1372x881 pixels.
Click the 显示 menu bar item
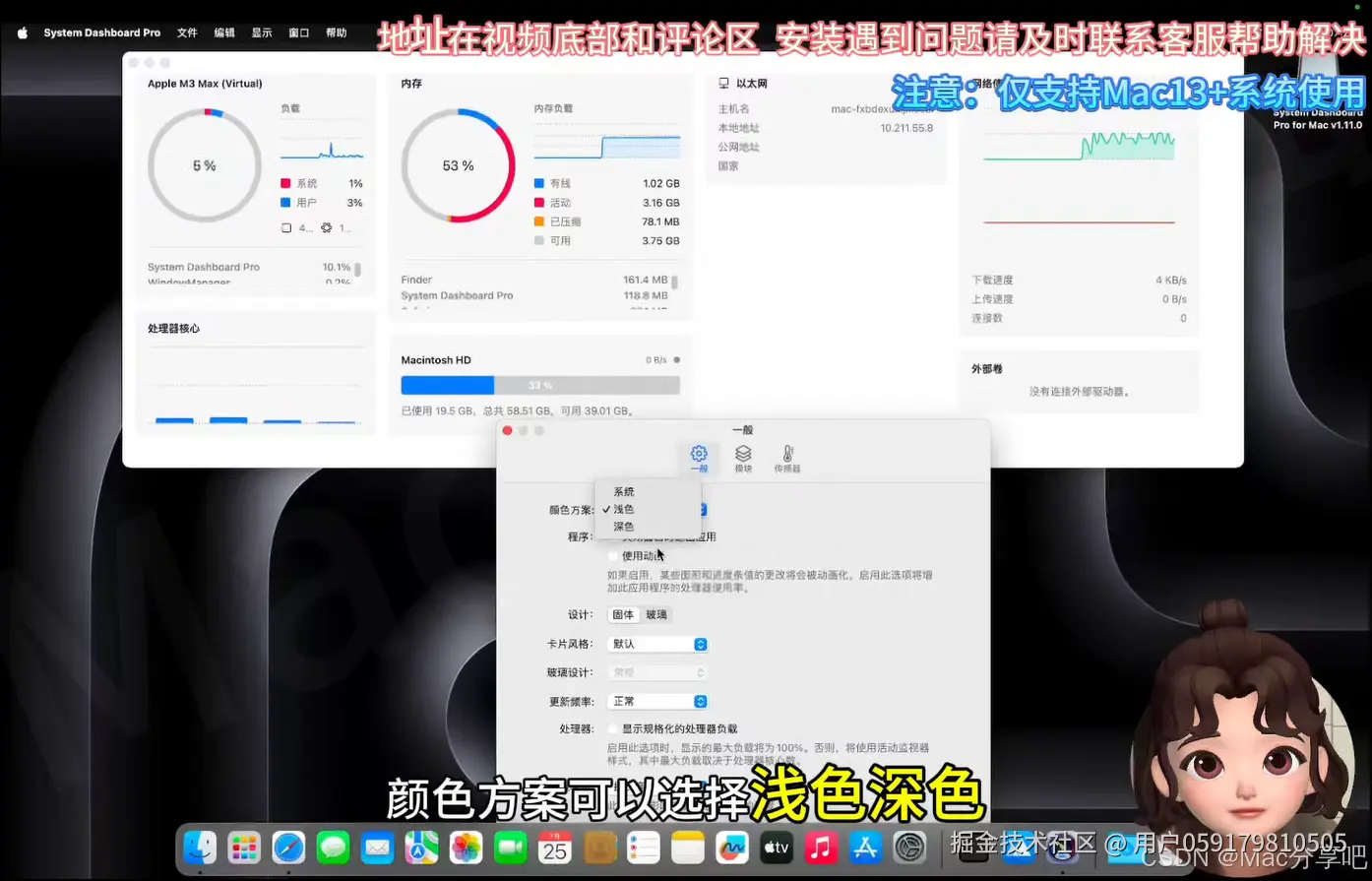tap(261, 31)
